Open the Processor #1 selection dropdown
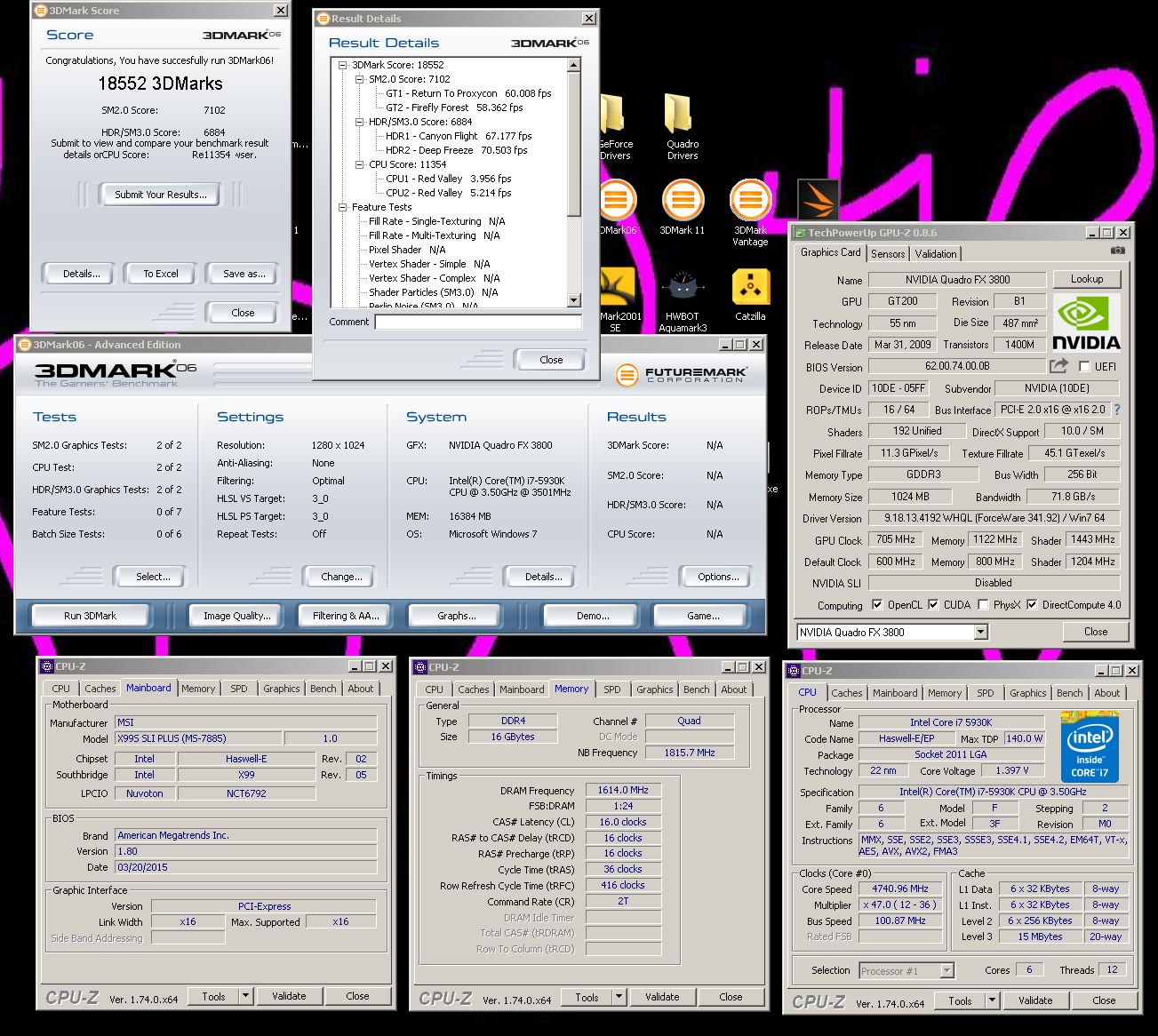1158x1036 pixels. [946, 971]
